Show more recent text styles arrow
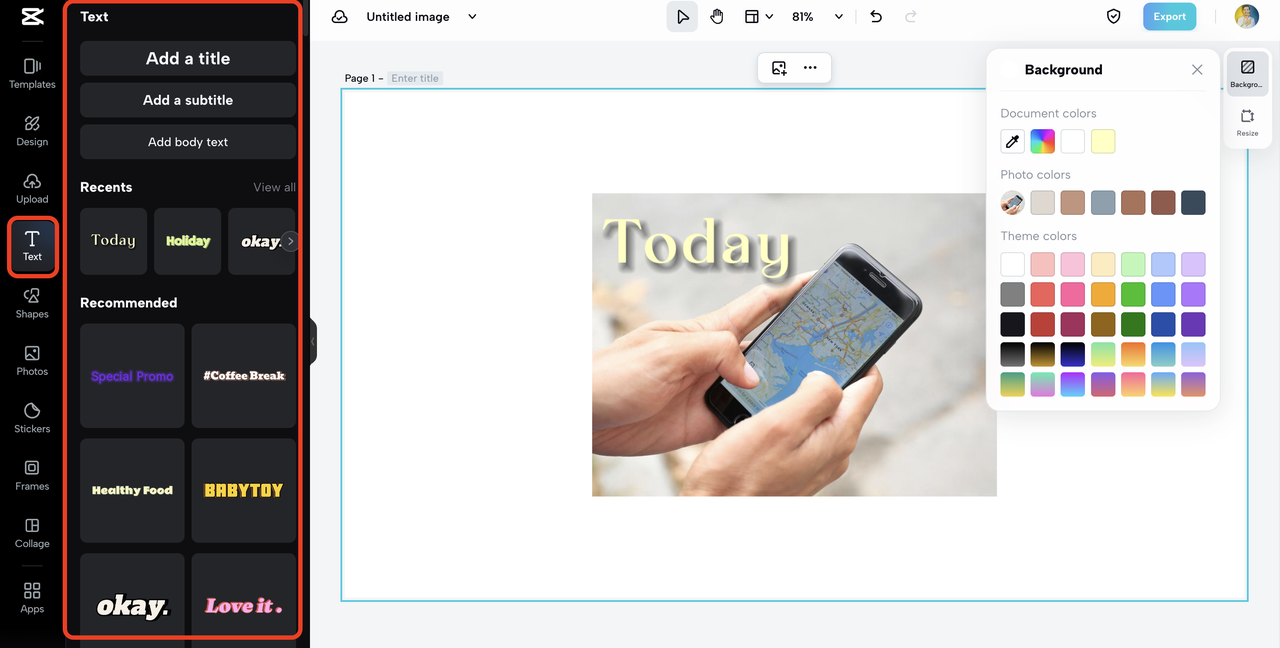1280x648 pixels. pos(290,241)
